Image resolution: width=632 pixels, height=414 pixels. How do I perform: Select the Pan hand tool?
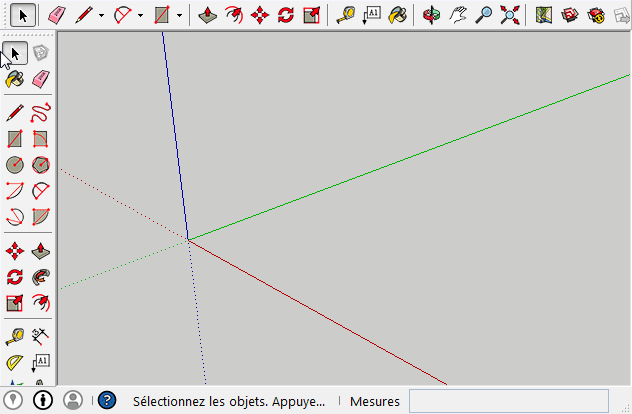(458, 15)
